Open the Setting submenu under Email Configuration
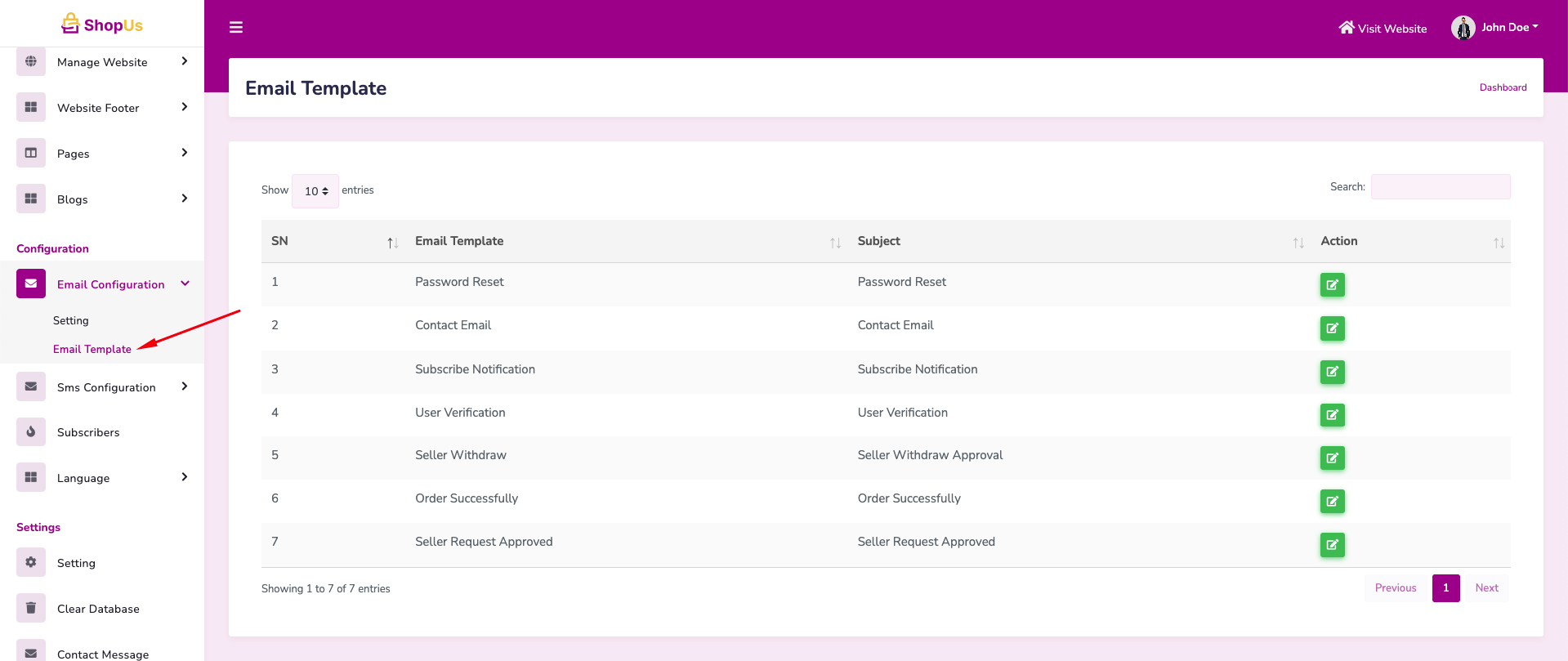Screen dimensions: 1568x661 pyautogui.click(x=71, y=320)
